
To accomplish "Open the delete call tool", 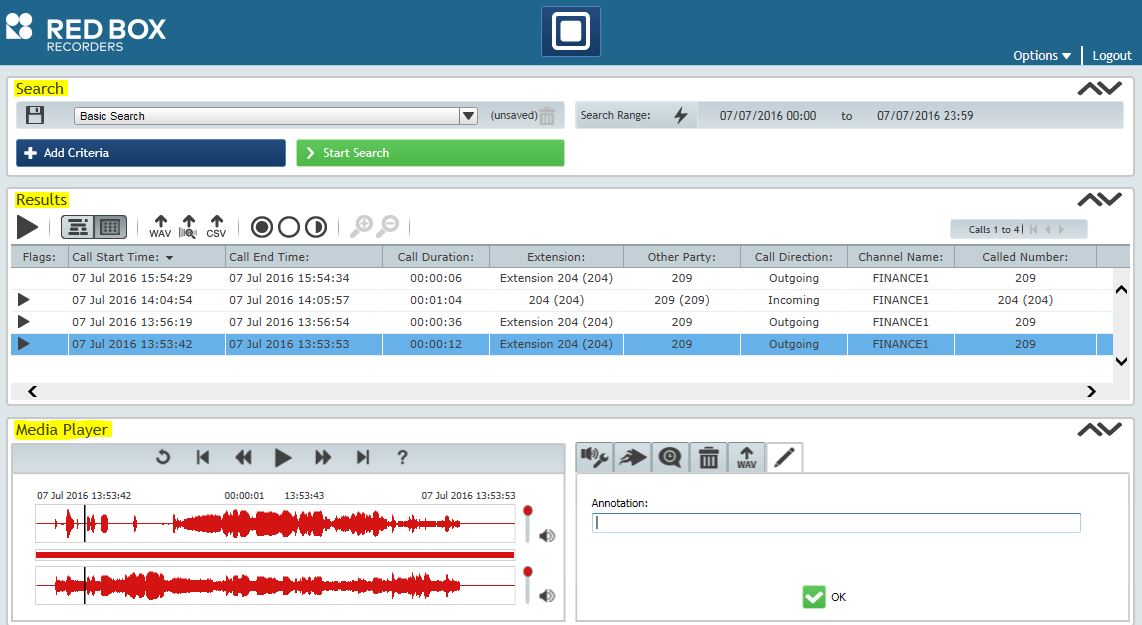I will (708, 457).
